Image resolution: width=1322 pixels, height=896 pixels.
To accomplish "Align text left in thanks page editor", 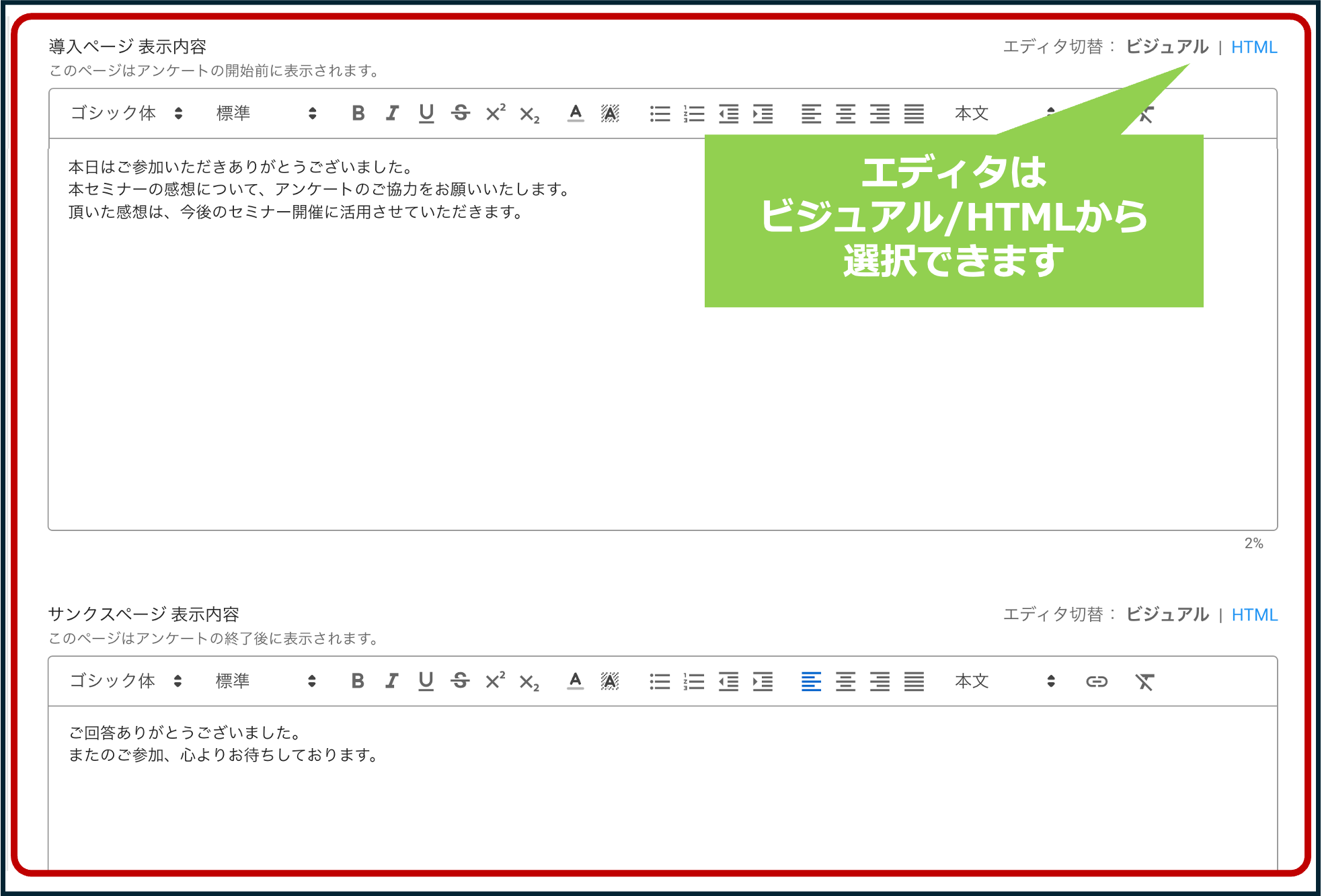I will tap(811, 682).
